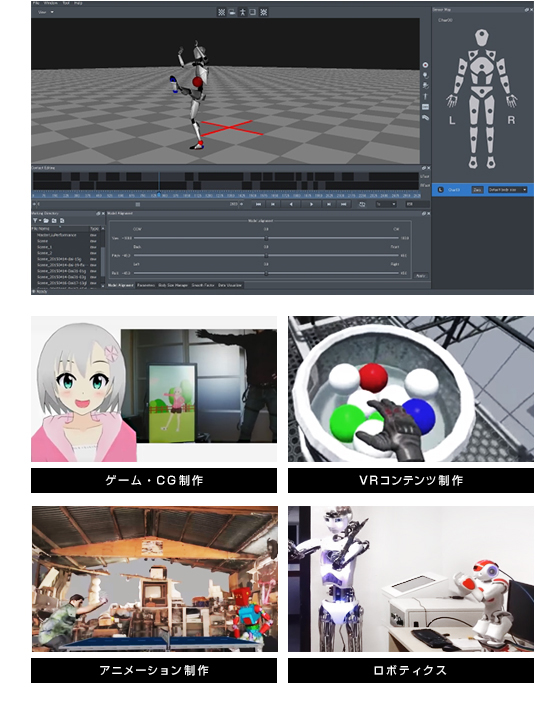Click the humanoid figure icon in viewport toolbar
Viewport: 535px width, 701px height.
click(x=242, y=12)
